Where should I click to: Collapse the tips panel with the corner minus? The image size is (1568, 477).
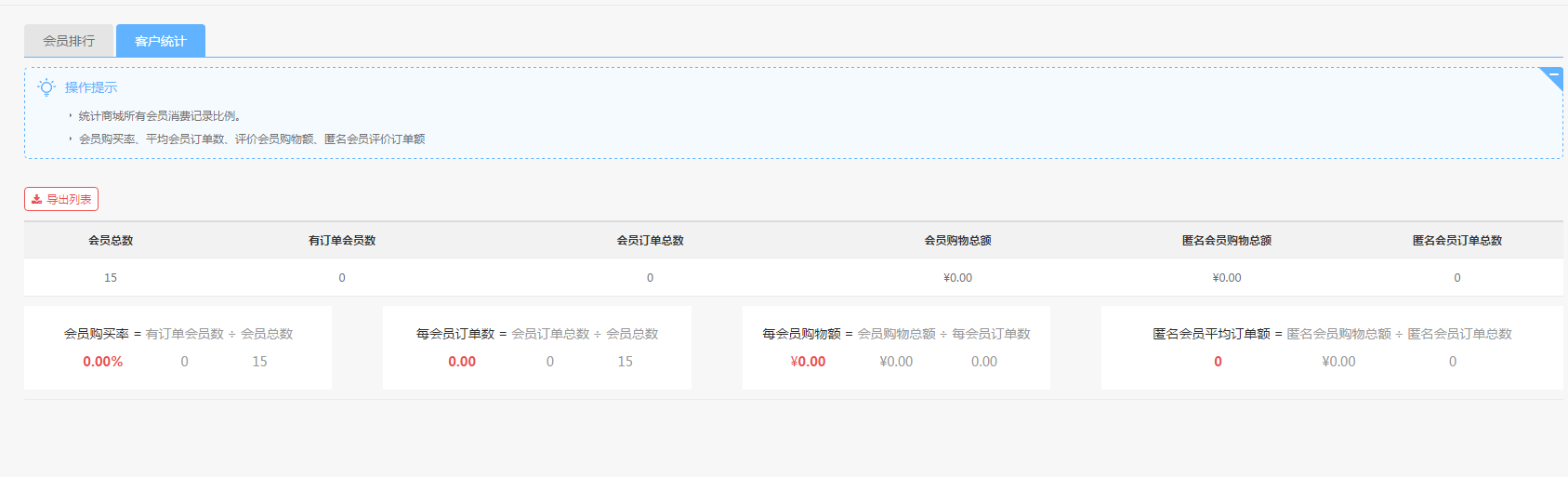pyautogui.click(x=1553, y=75)
